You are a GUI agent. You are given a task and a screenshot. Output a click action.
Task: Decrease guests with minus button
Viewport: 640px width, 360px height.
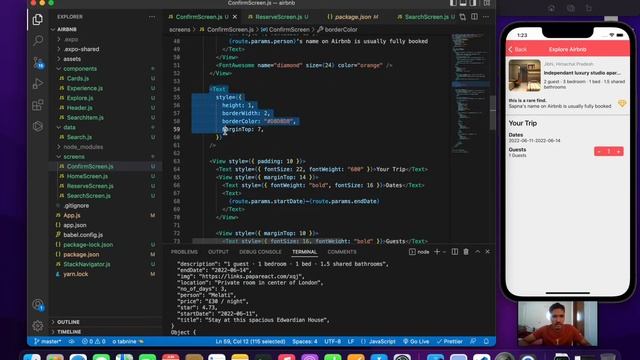coord(599,151)
